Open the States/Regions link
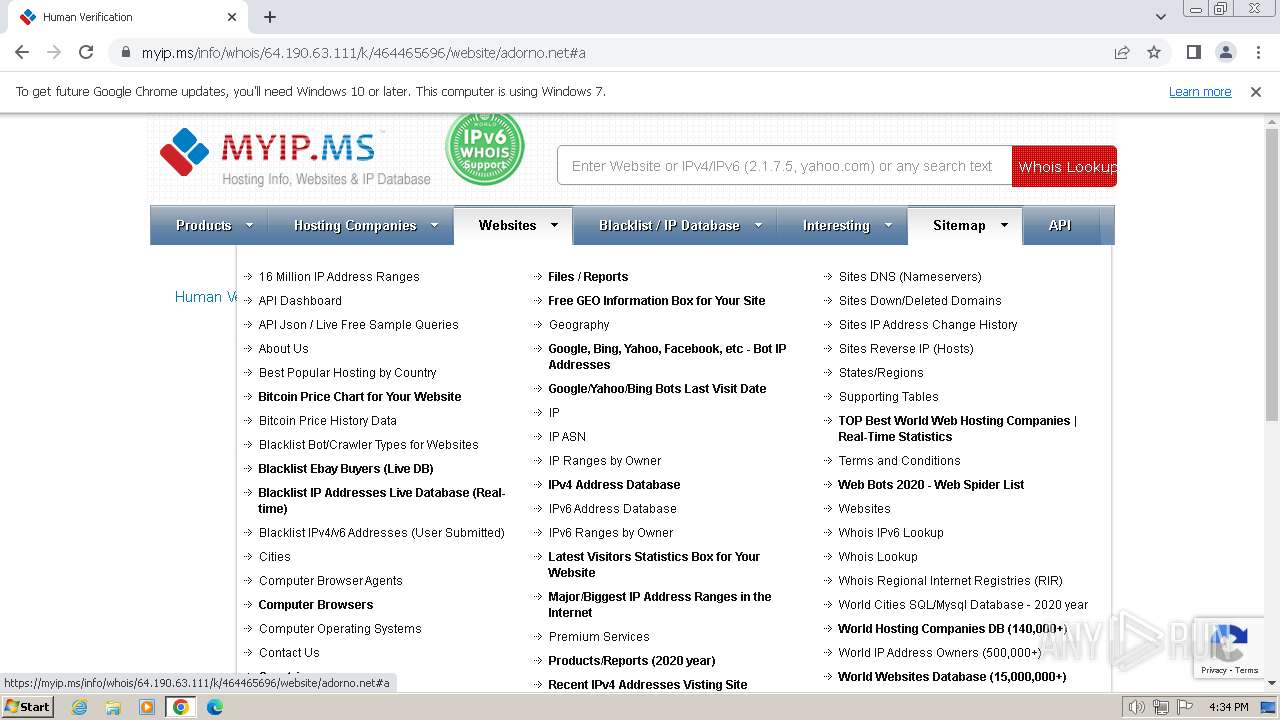The image size is (1280, 720). pyautogui.click(x=881, y=373)
